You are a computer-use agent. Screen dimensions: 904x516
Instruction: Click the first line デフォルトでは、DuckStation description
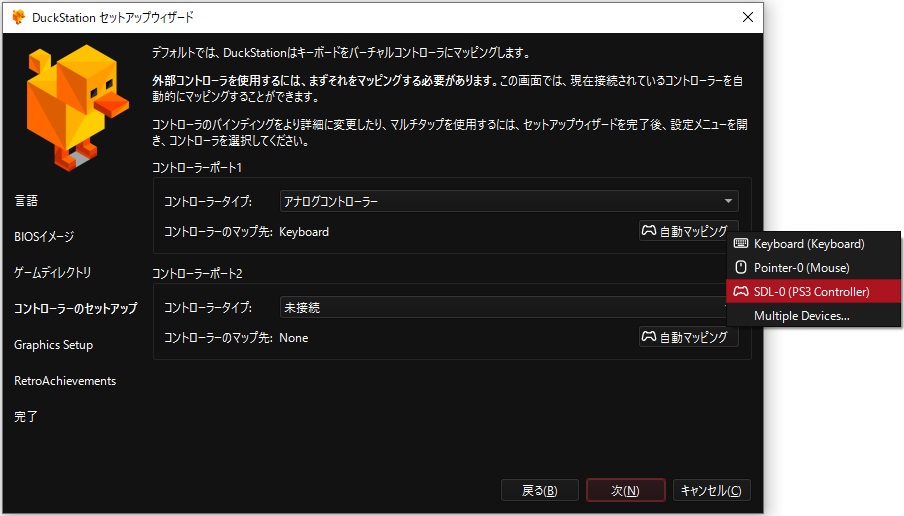click(x=341, y=52)
